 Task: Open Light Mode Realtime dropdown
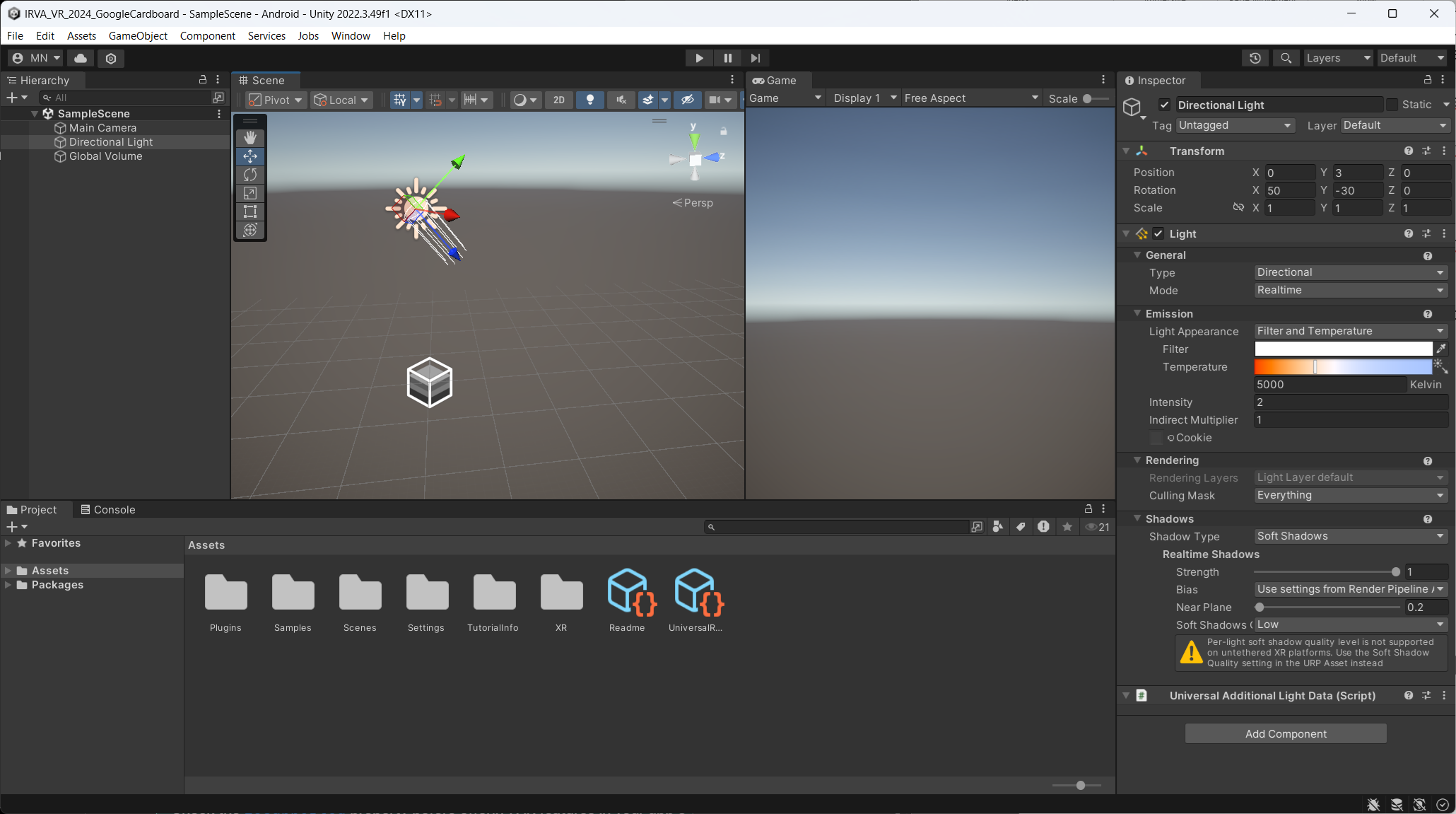(1350, 290)
